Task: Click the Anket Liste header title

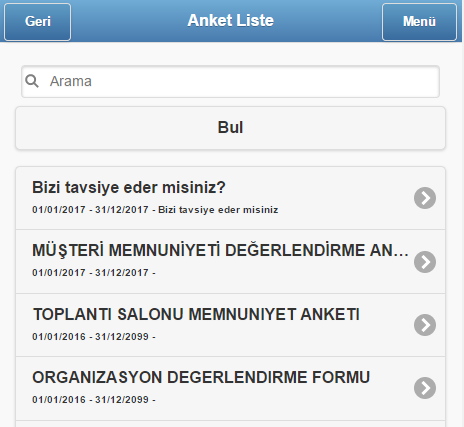Action: coord(230,20)
